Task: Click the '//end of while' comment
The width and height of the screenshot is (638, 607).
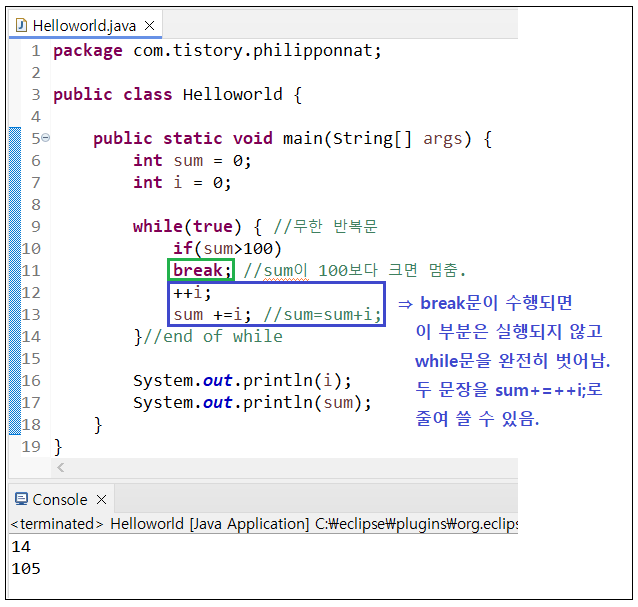Action: tap(213, 336)
